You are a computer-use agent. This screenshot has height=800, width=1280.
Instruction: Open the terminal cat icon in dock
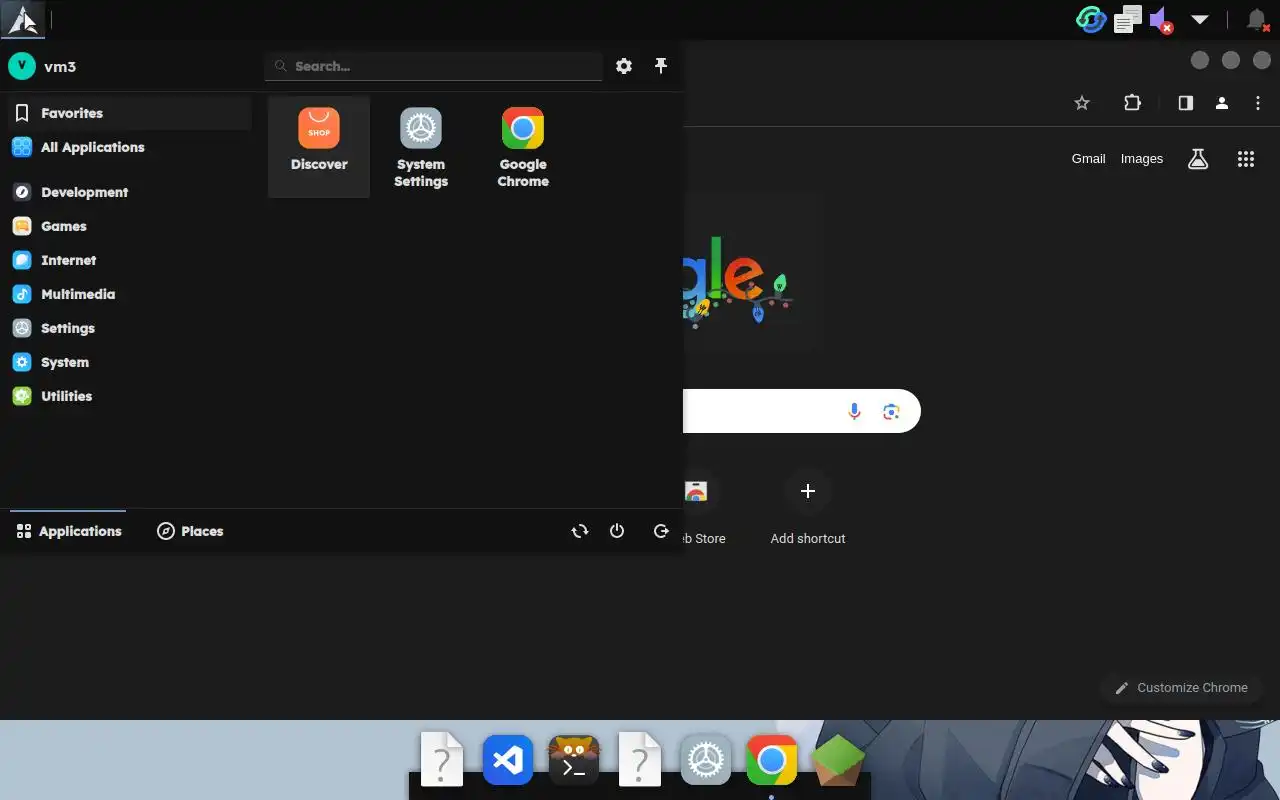[x=574, y=760]
